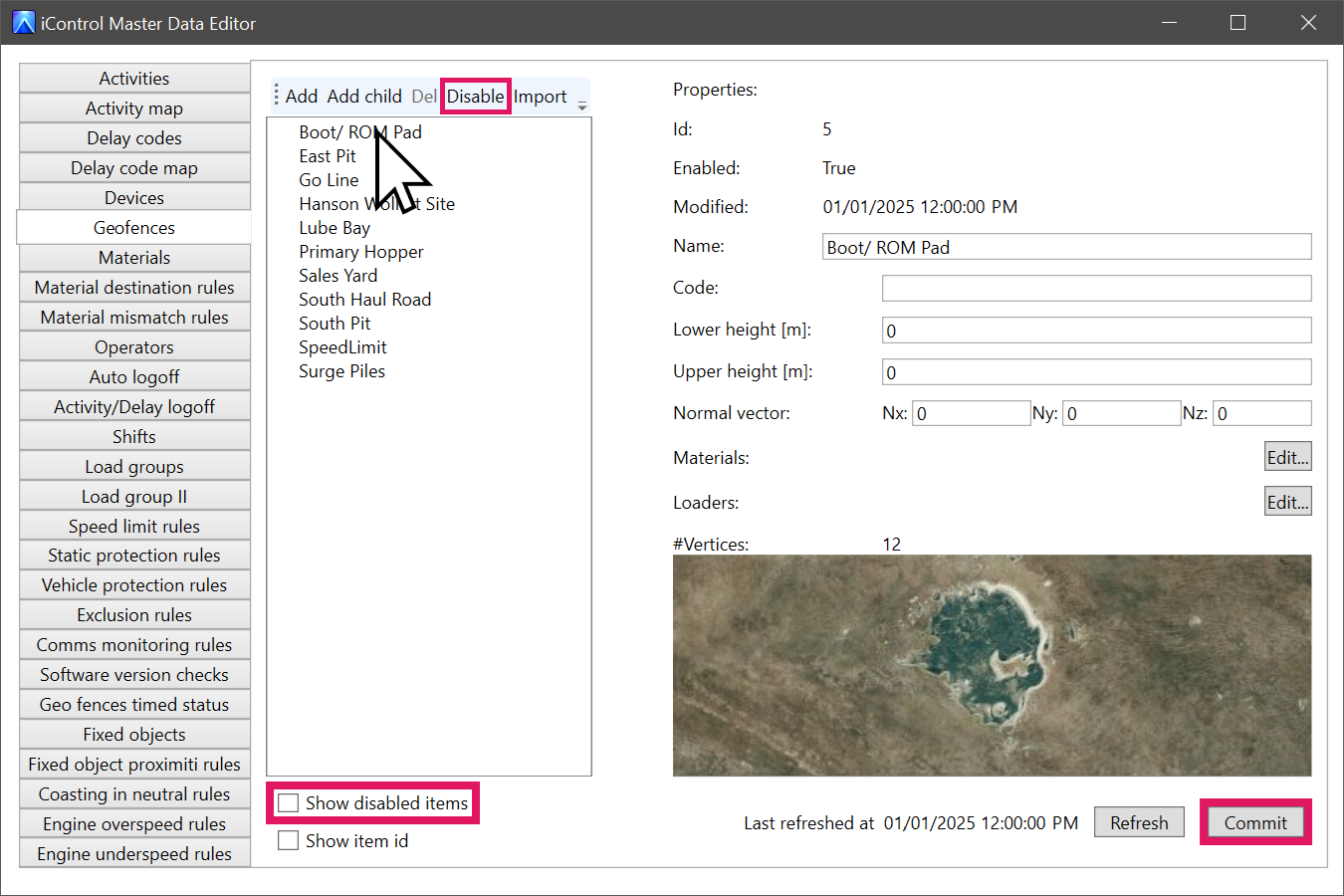Enable Show item id checkbox
Image resolution: width=1344 pixels, height=896 pixels.
(289, 840)
